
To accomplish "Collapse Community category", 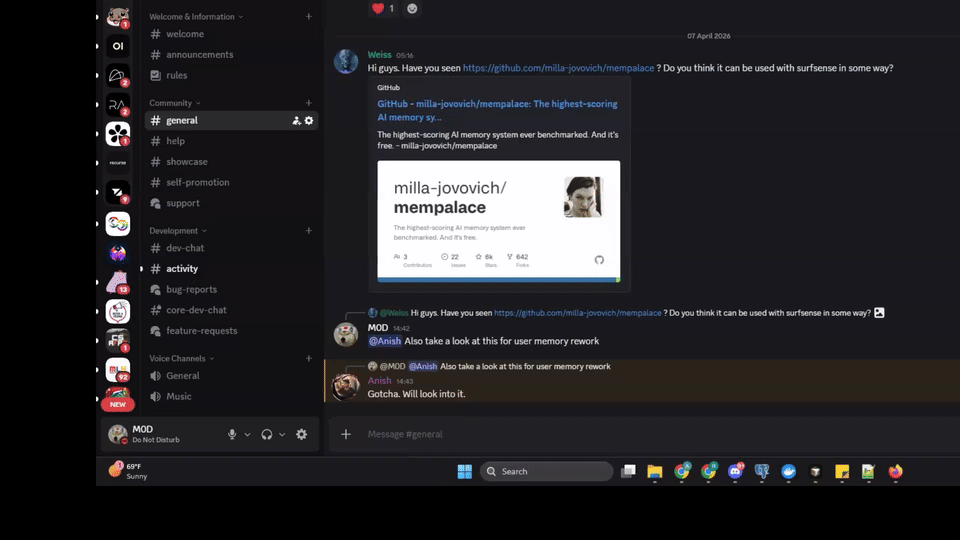I will tap(174, 103).
